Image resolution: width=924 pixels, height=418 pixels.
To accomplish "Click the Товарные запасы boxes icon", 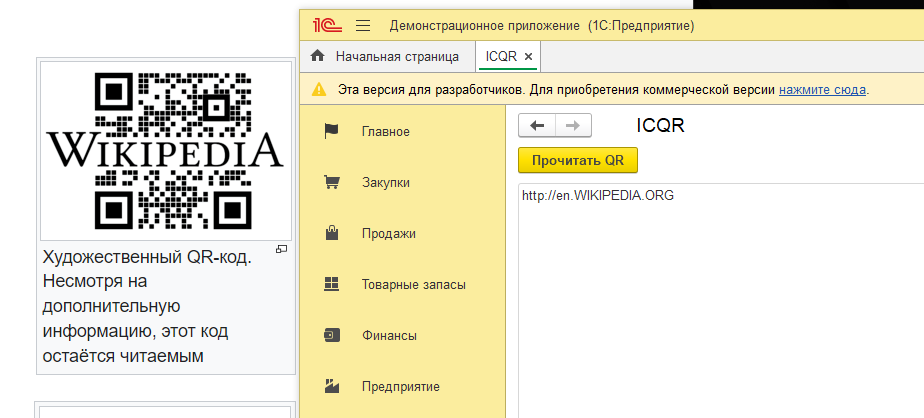I will [x=332, y=284].
